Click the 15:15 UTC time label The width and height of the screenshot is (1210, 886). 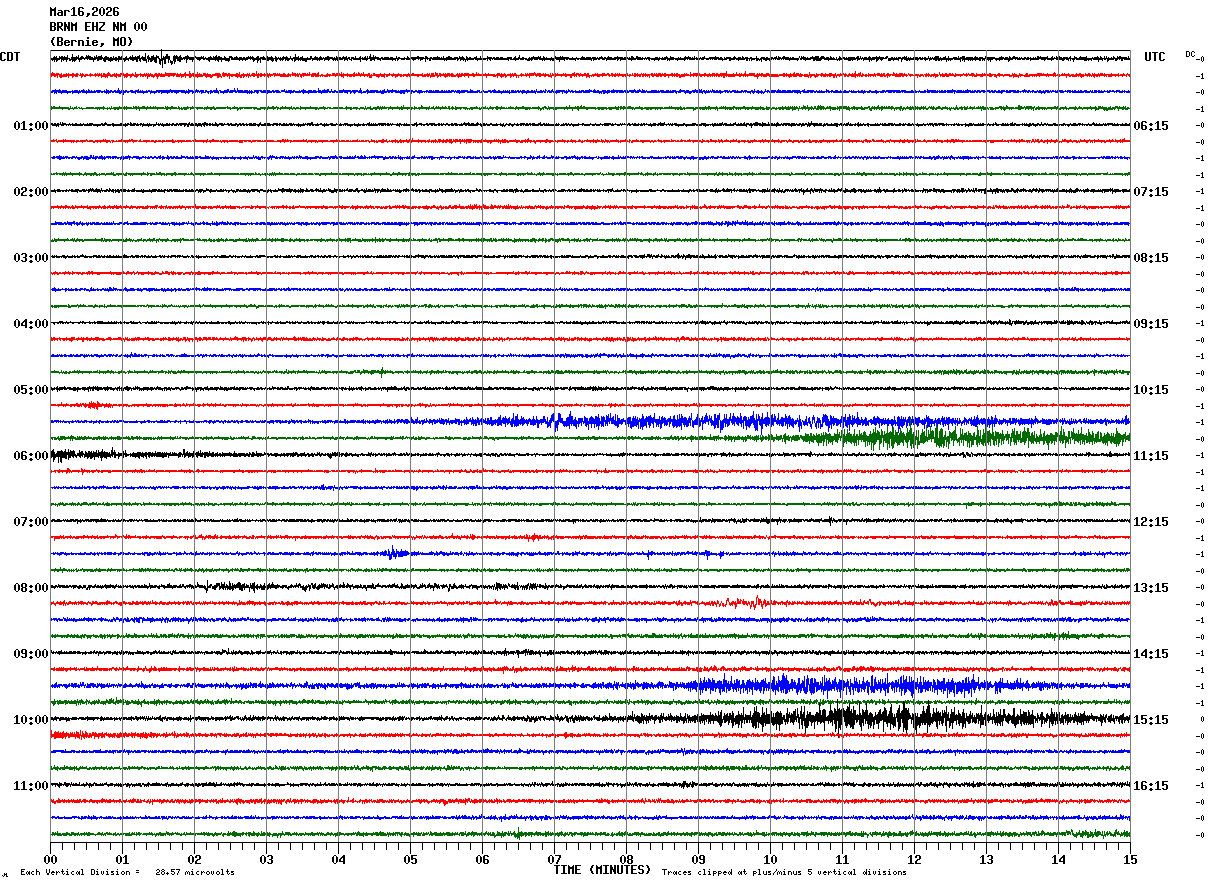pyautogui.click(x=1151, y=720)
